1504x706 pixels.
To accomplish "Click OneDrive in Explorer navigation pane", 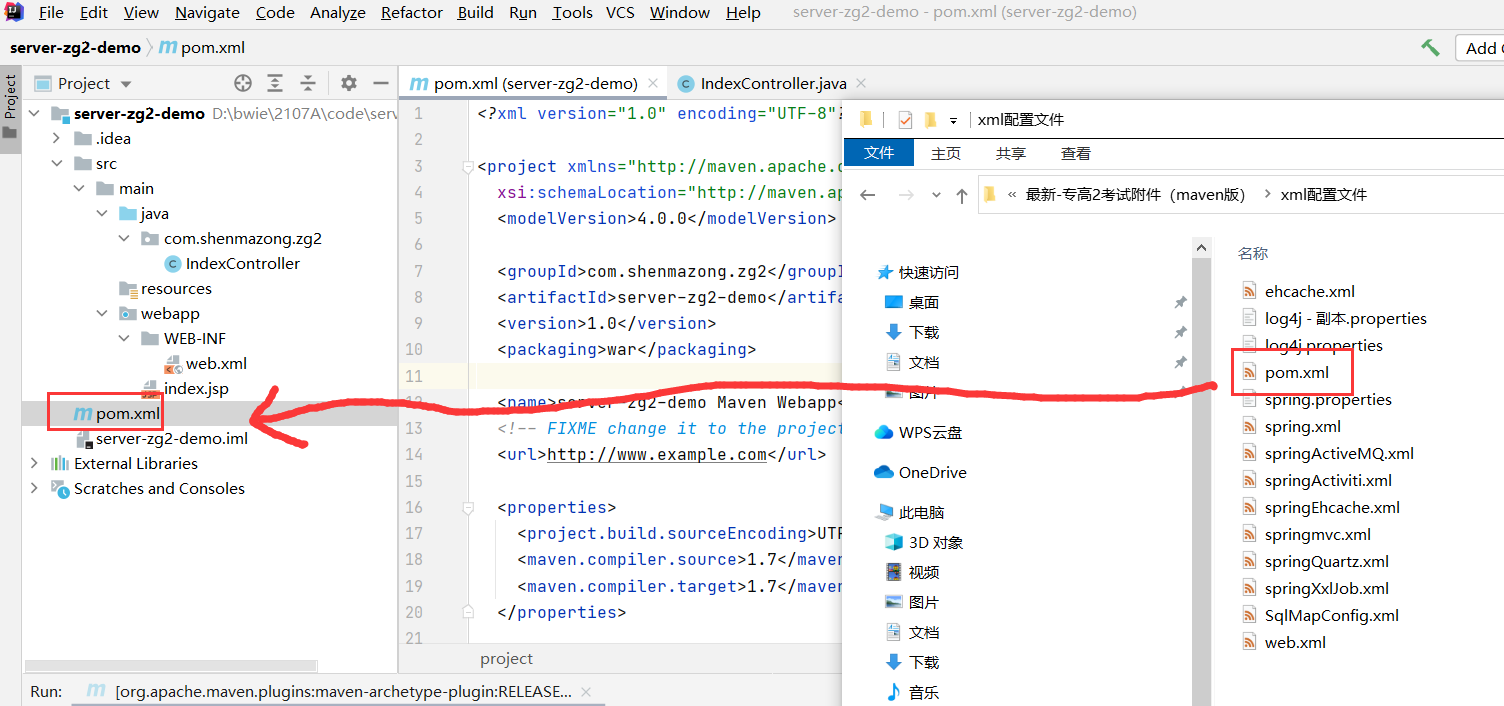I will (x=932, y=472).
